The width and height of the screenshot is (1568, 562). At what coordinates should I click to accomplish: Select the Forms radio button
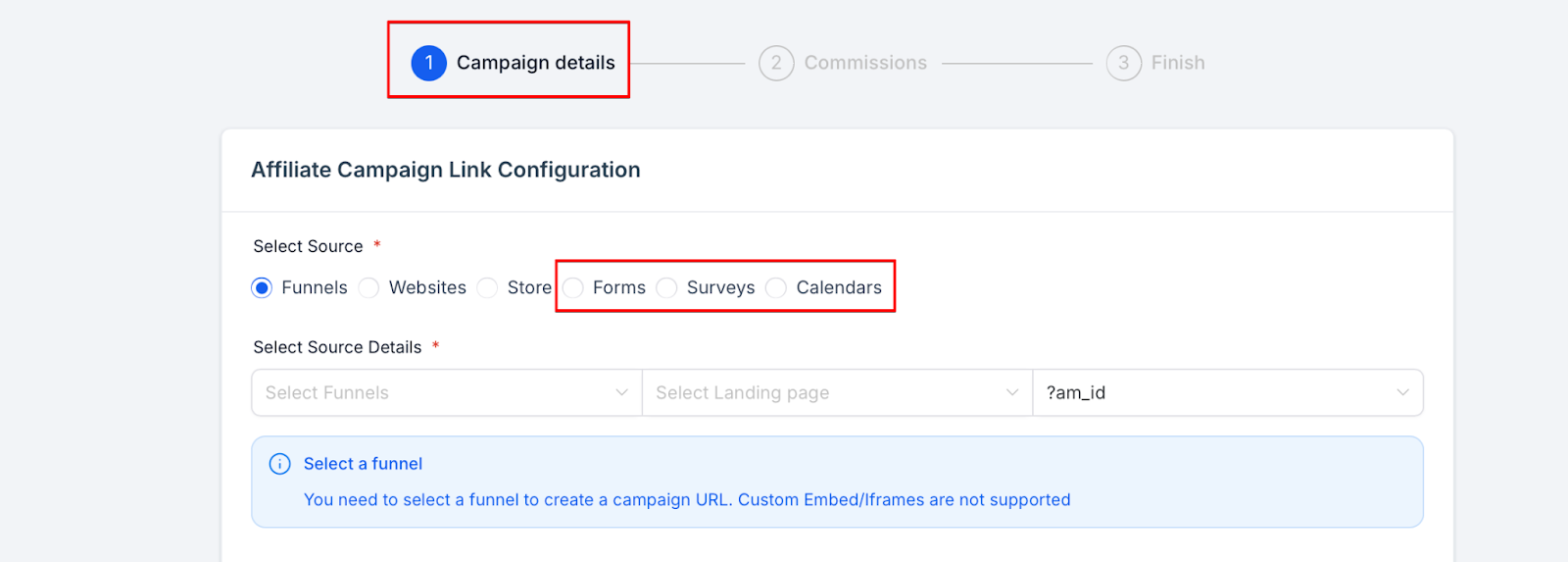click(574, 287)
